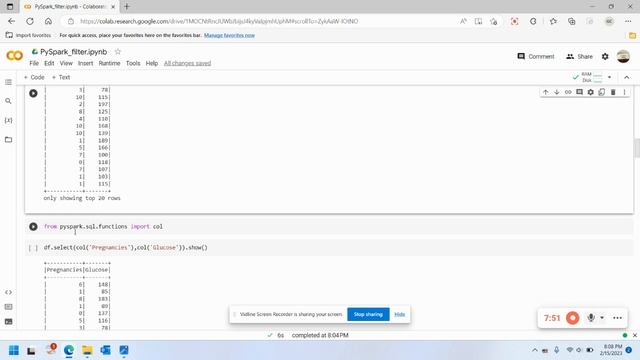This screenshot has height=360, width=640.
Task: Stop recording with the orange record button
Action: pos(573,318)
